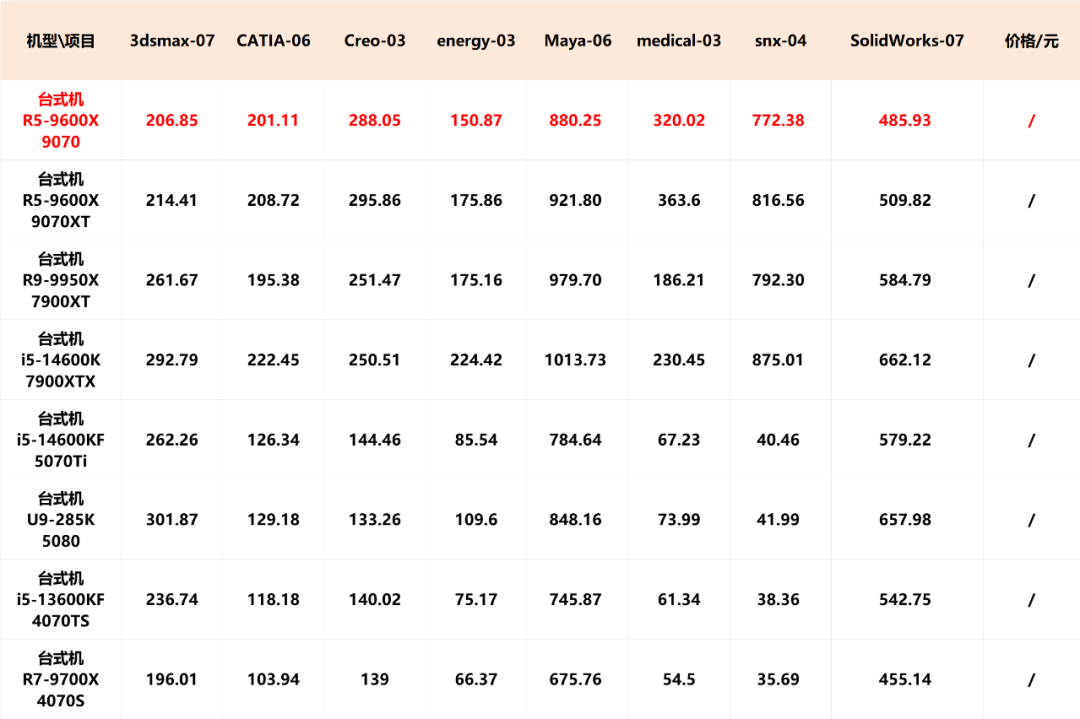1080x719 pixels.
Task: Select the i5-14600KF 5070Ti row label
Action: (61, 440)
